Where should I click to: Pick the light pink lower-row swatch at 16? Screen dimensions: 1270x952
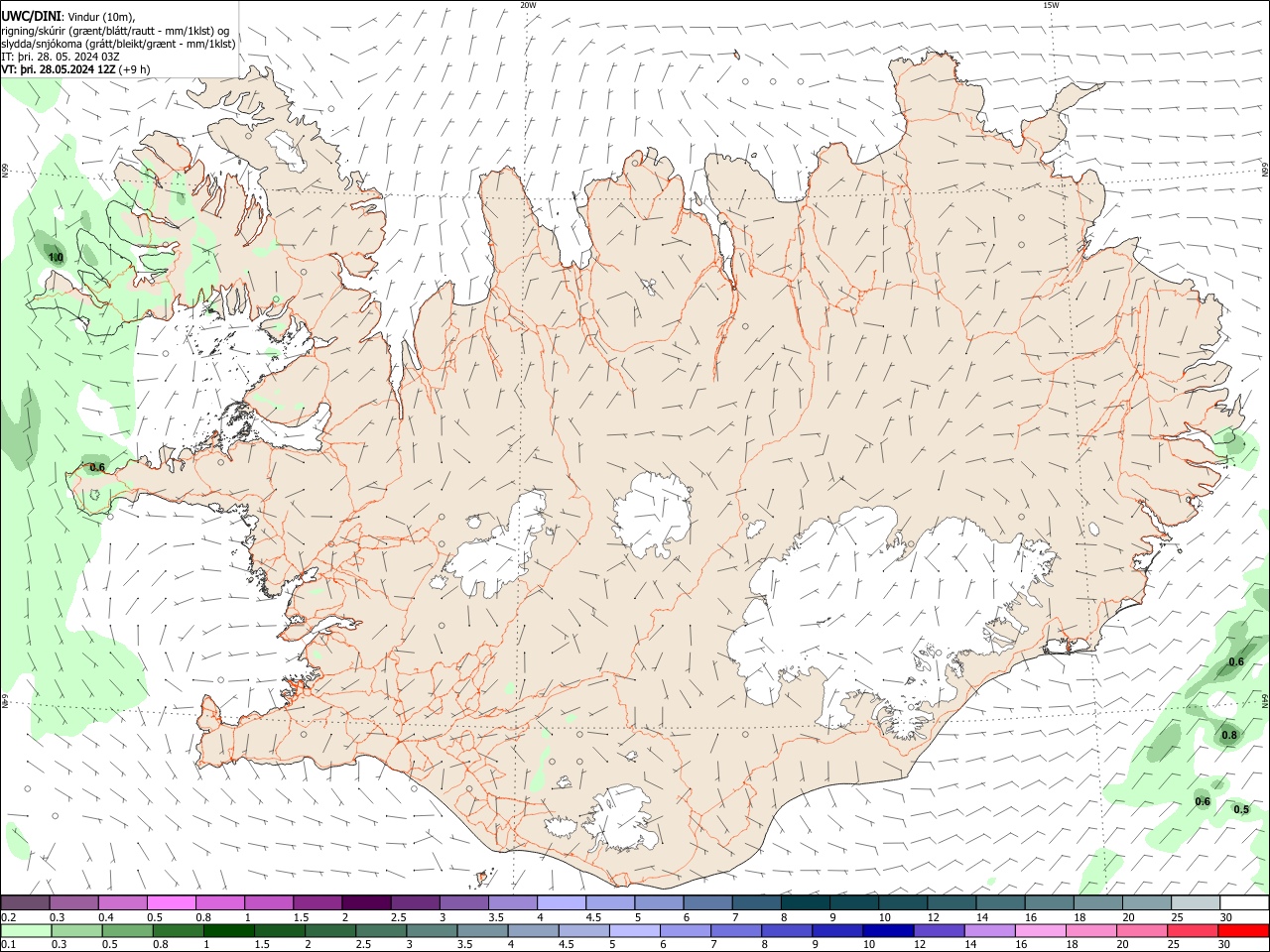tap(1041, 931)
